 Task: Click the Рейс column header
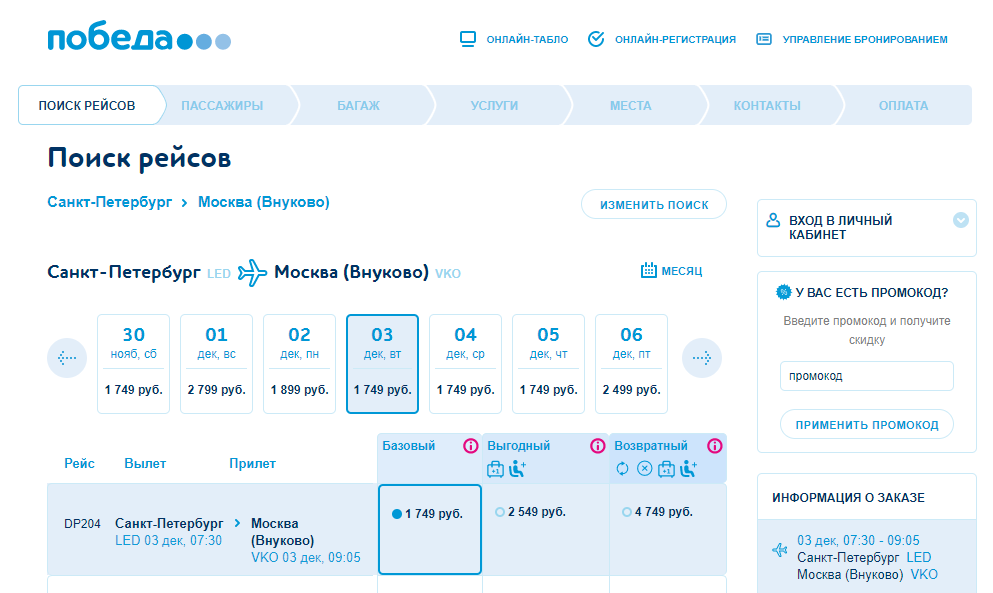point(79,463)
